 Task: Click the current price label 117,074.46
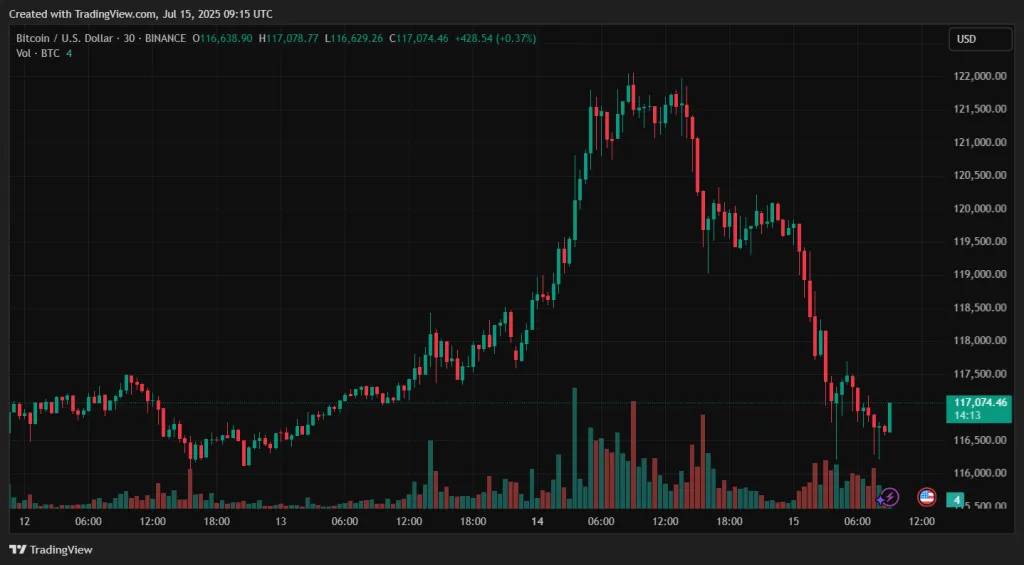coord(980,402)
